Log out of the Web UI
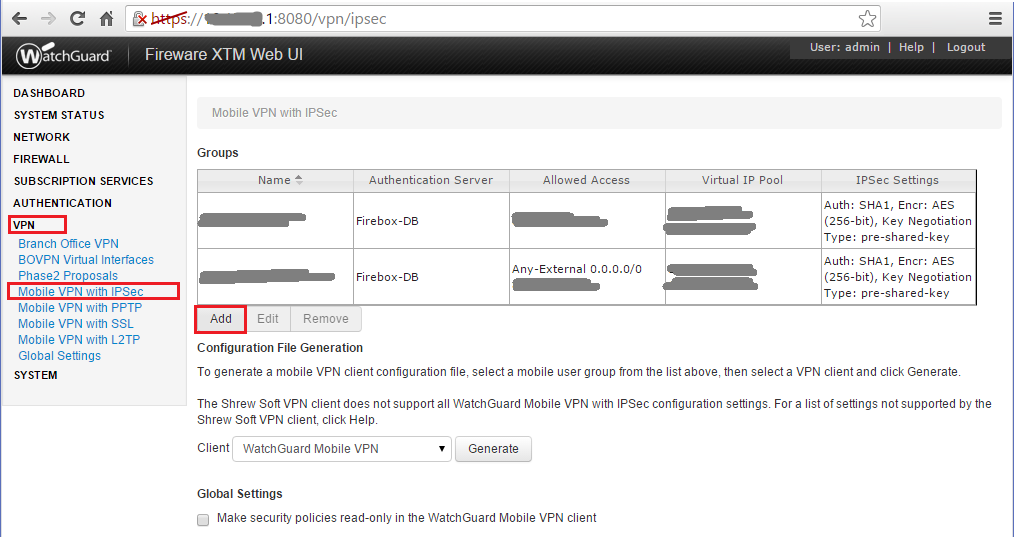This screenshot has height=537, width=1014. (965, 47)
